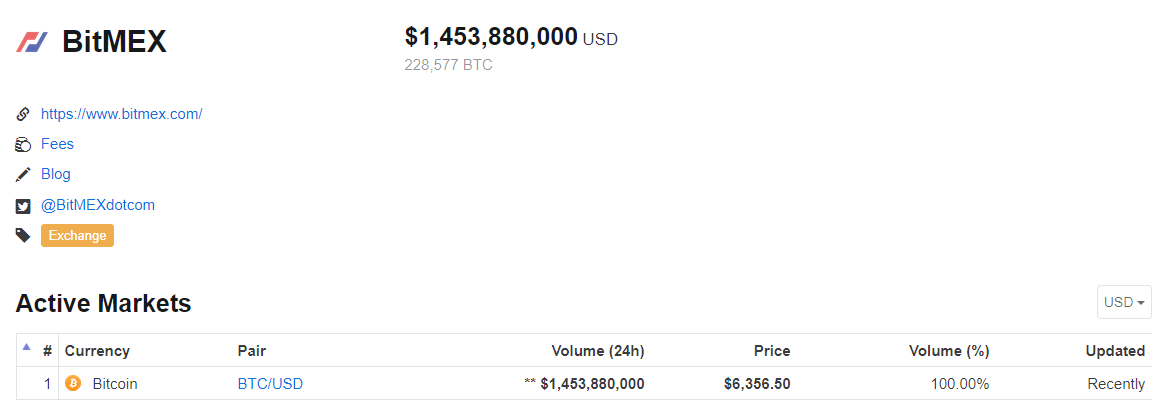Open the @BitMEXdotcom Twitter link
1174x409 pixels.
[98, 205]
